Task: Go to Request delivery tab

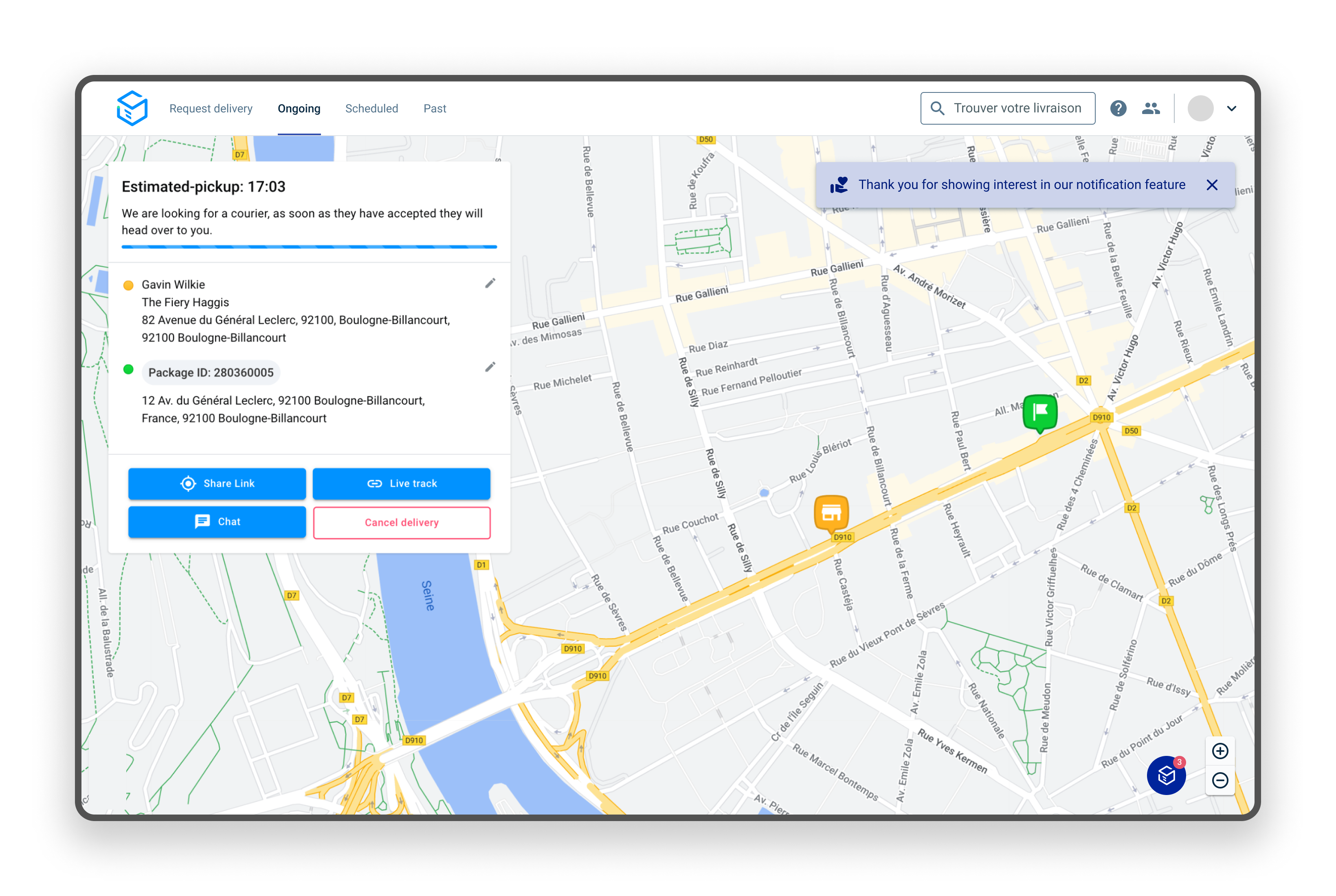Action: coord(211,109)
